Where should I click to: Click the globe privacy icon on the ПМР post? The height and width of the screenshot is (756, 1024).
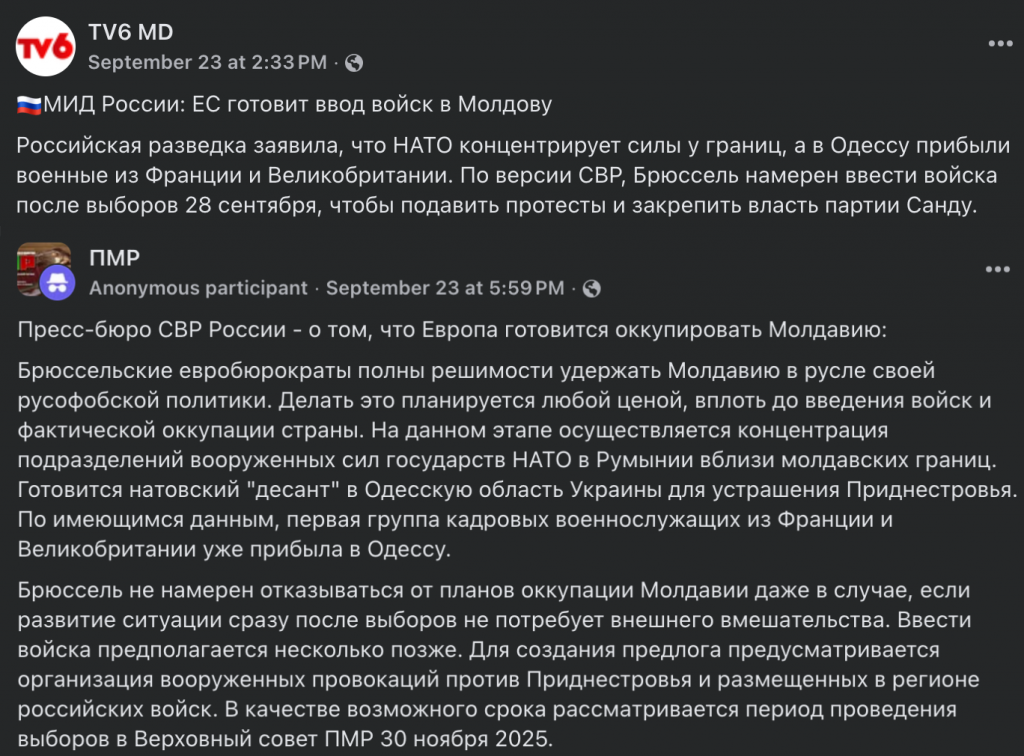point(592,289)
